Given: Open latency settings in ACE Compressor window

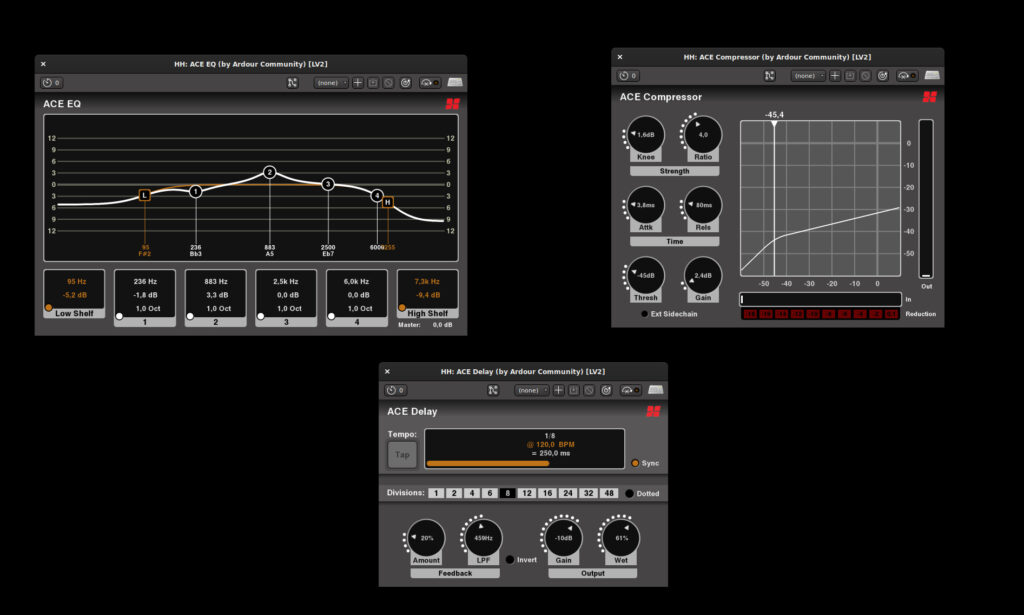Looking at the screenshot, I should click(628, 76).
